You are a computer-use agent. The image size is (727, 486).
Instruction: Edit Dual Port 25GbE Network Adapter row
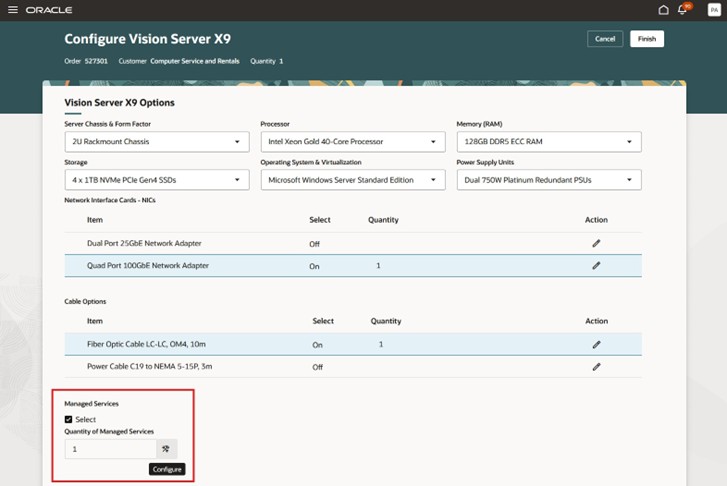596,243
